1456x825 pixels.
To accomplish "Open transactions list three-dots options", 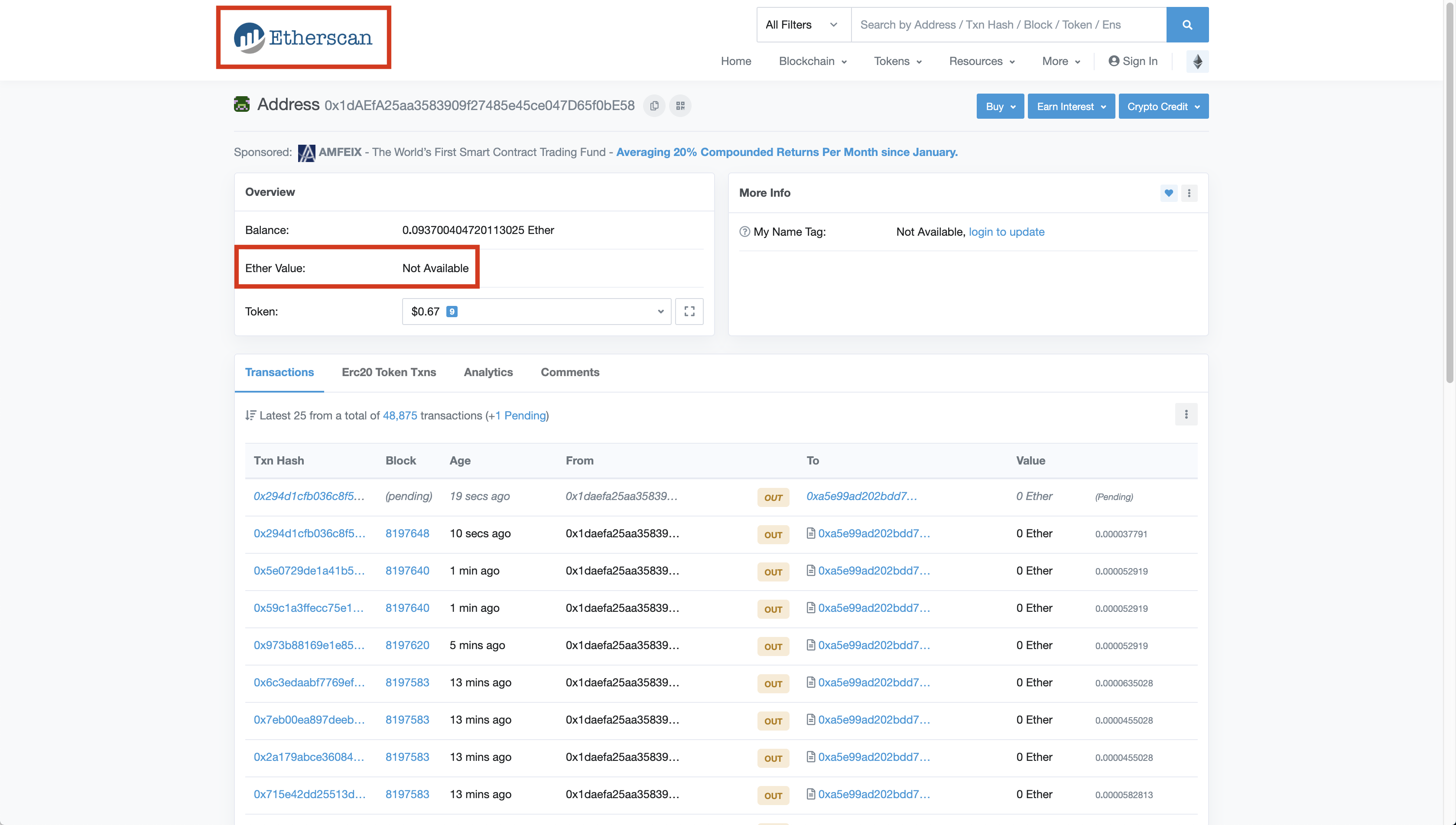I will [x=1186, y=415].
